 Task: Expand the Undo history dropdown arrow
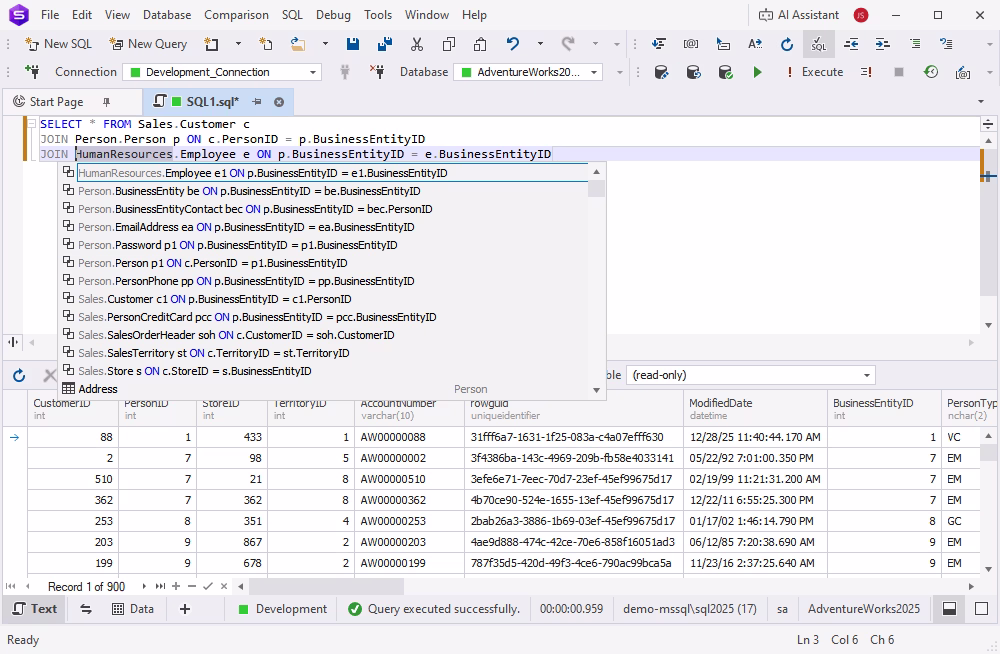(x=540, y=44)
